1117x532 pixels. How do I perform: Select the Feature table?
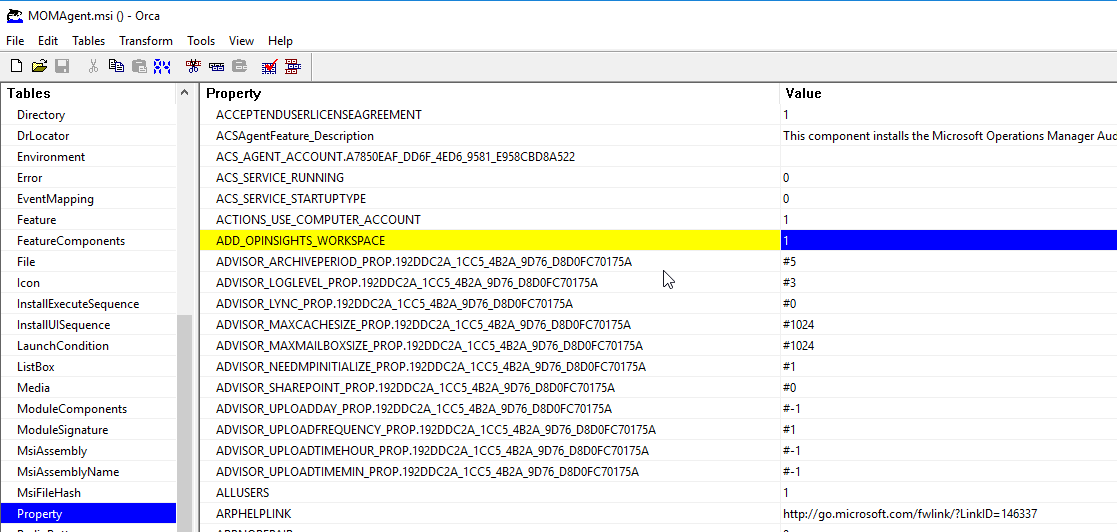pyautogui.click(x=37, y=220)
